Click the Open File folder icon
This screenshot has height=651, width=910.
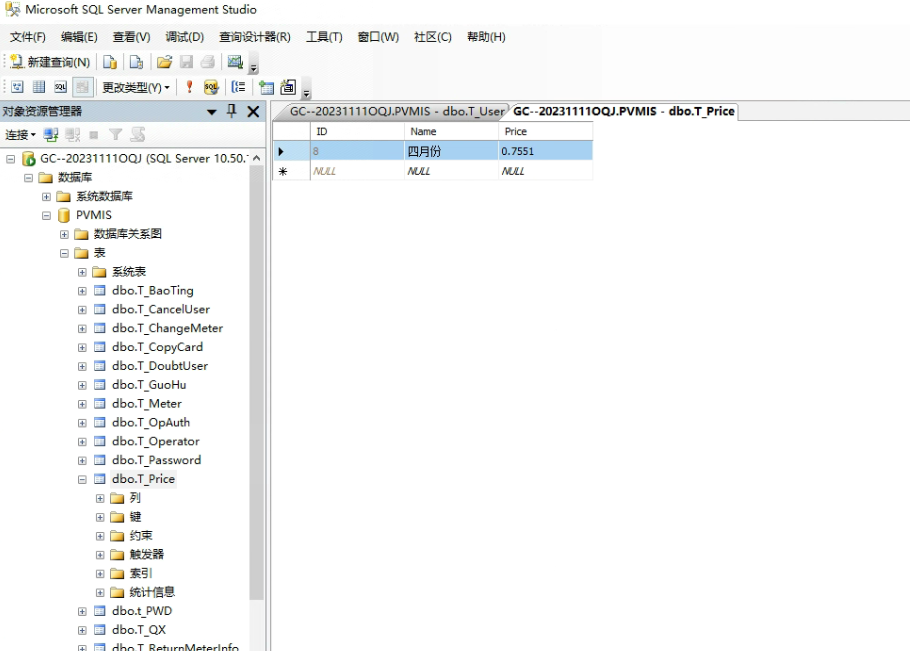click(164, 62)
